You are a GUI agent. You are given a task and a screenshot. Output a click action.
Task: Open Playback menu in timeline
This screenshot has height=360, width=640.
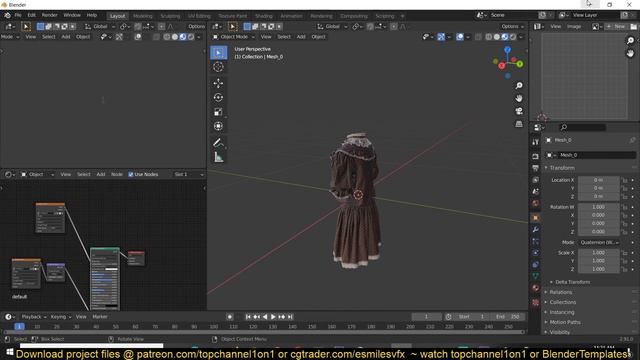coord(33,317)
